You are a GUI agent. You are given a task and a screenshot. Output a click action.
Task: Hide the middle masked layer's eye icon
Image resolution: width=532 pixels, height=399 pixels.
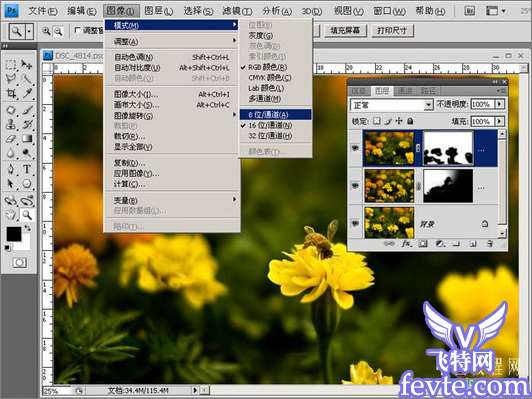pyautogui.click(x=355, y=186)
